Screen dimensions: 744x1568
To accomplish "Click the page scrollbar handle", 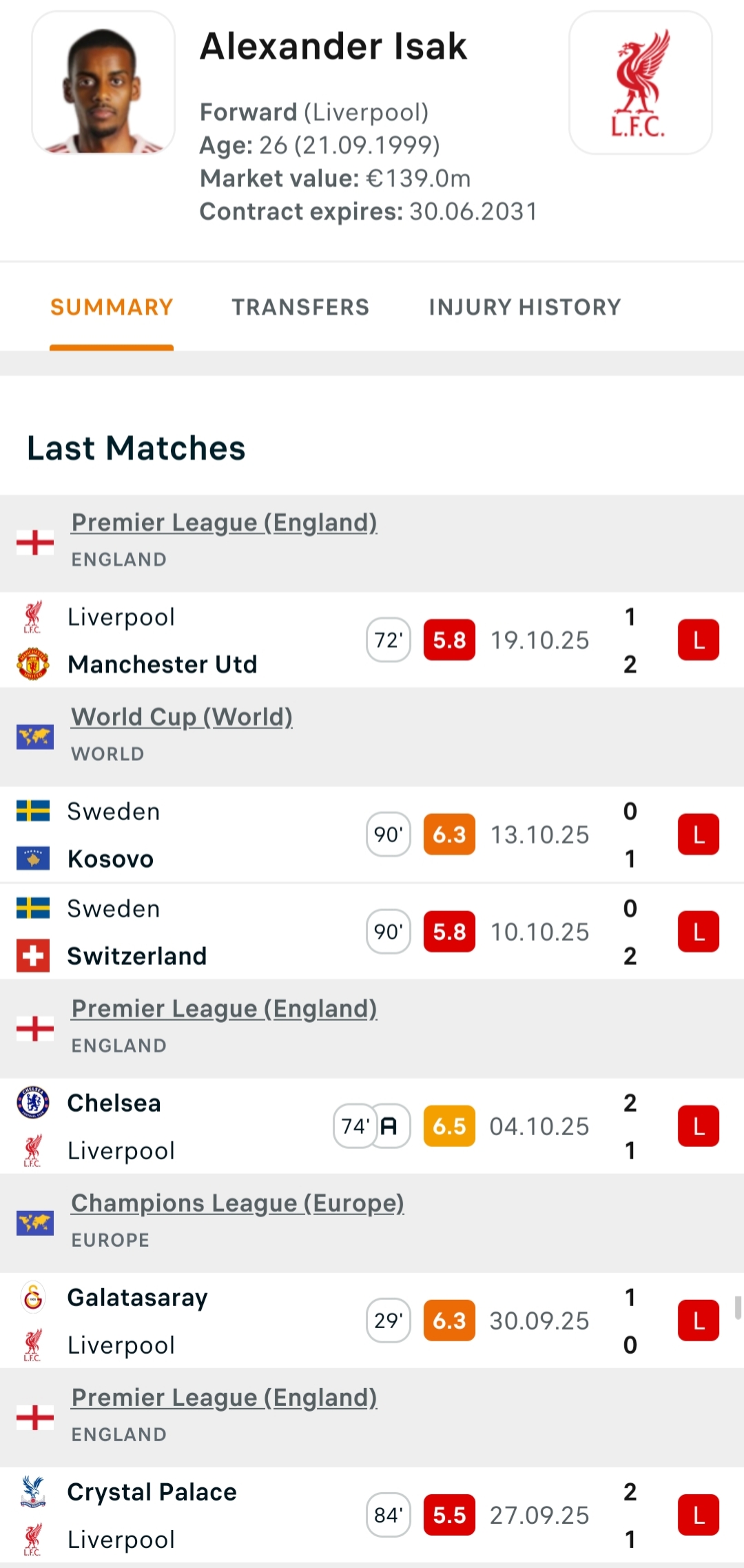I will point(738,1307).
